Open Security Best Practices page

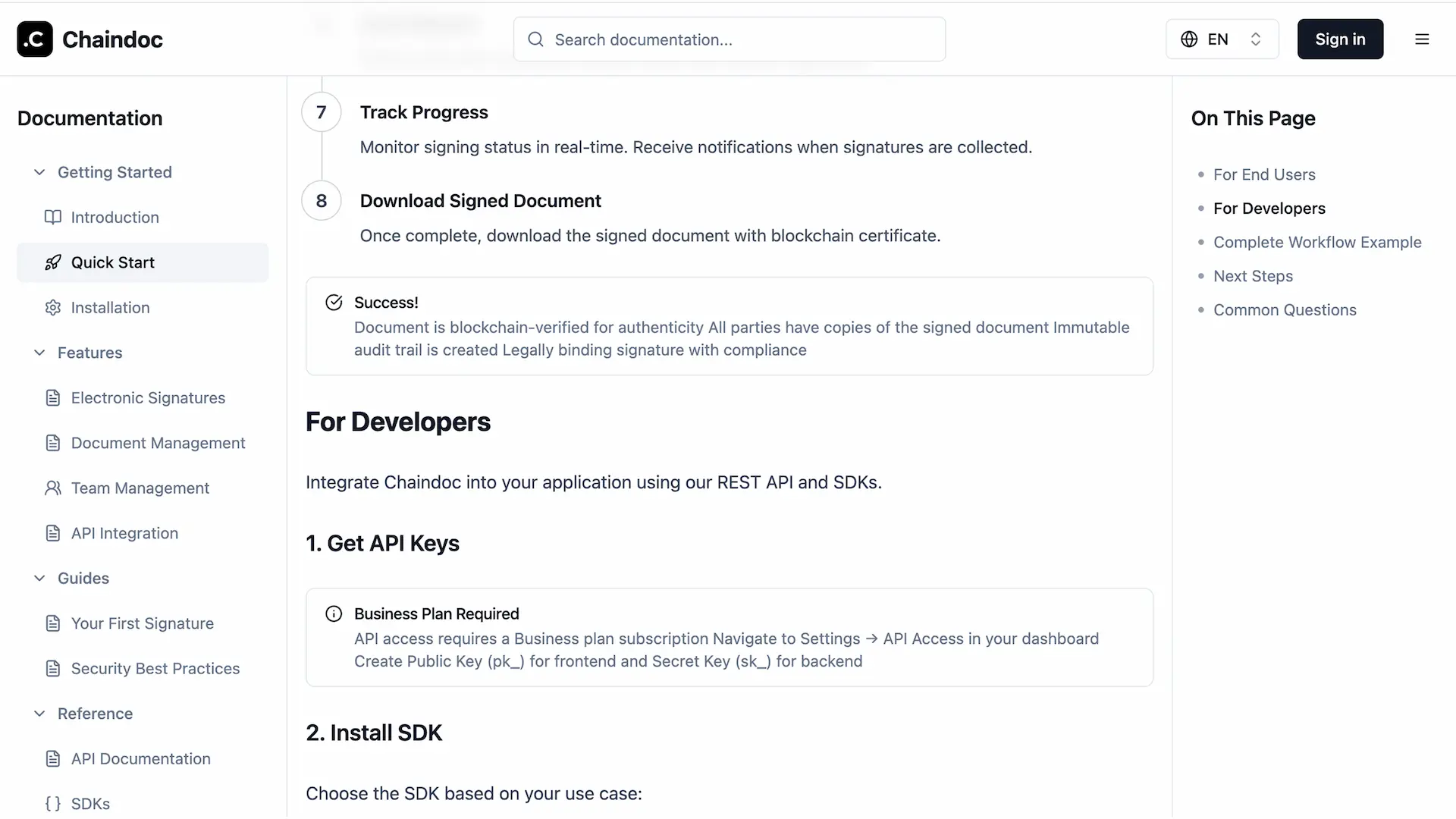coord(155,668)
